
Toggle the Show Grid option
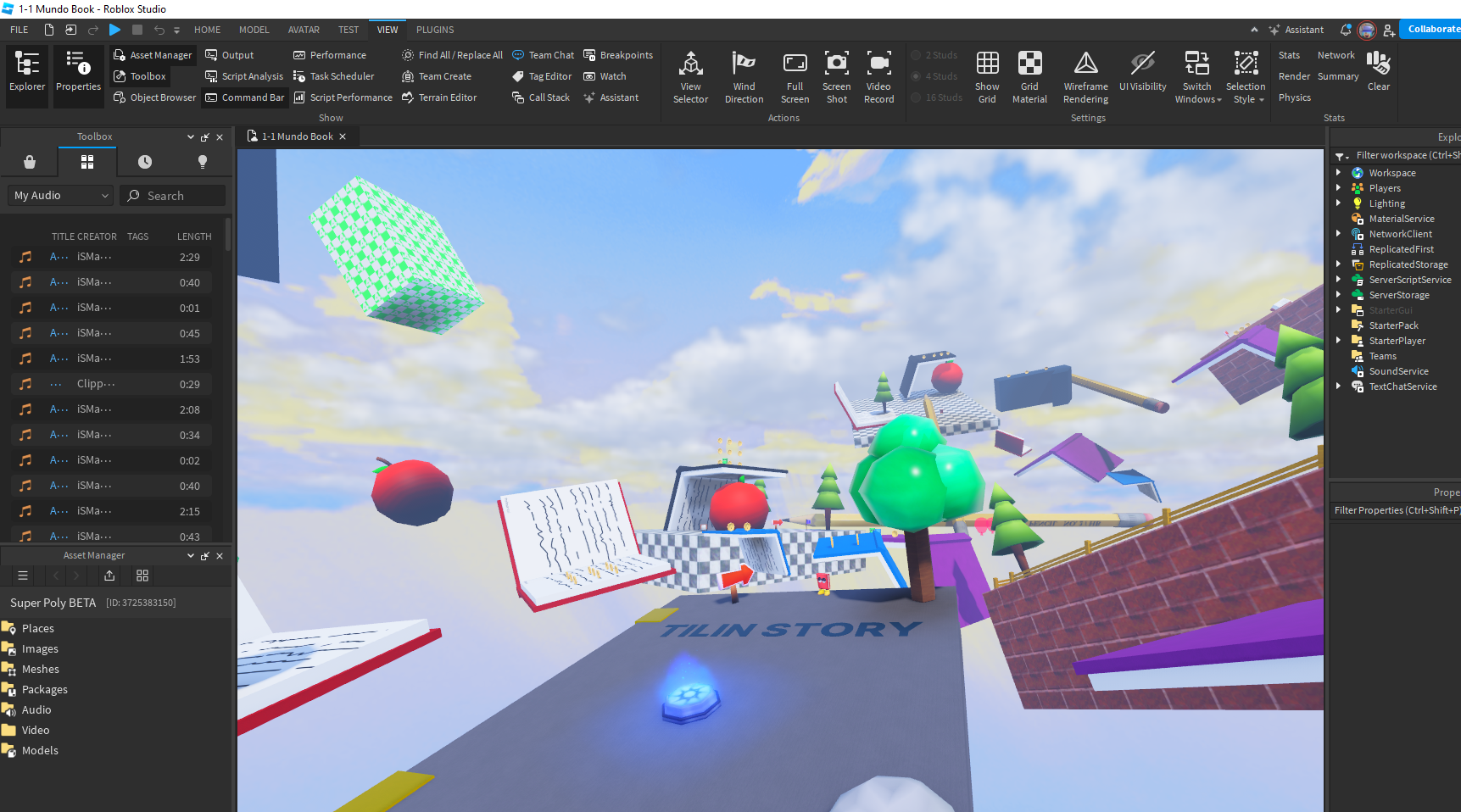[x=987, y=76]
